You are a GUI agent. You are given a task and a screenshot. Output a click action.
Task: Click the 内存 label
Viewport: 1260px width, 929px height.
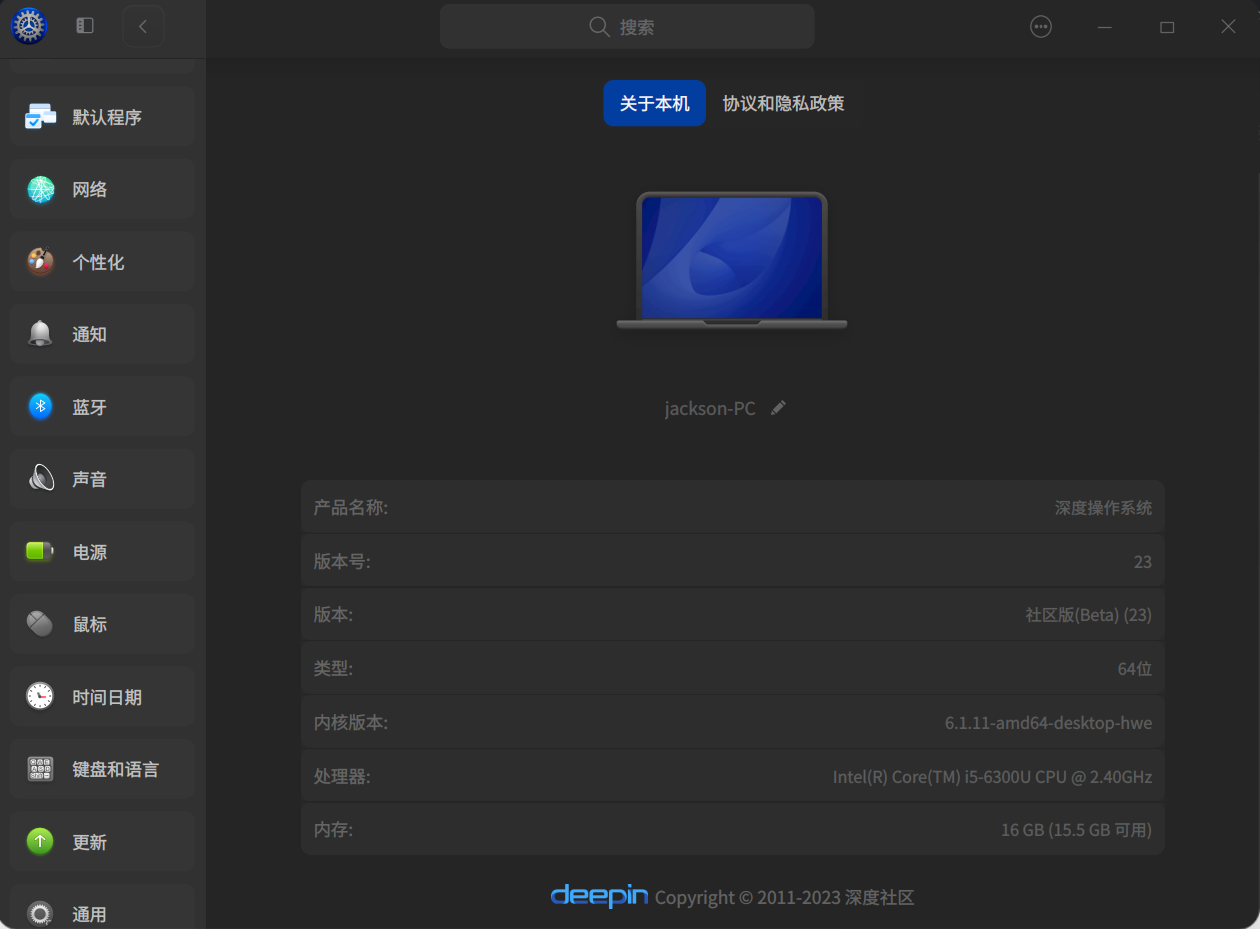click(x=333, y=830)
